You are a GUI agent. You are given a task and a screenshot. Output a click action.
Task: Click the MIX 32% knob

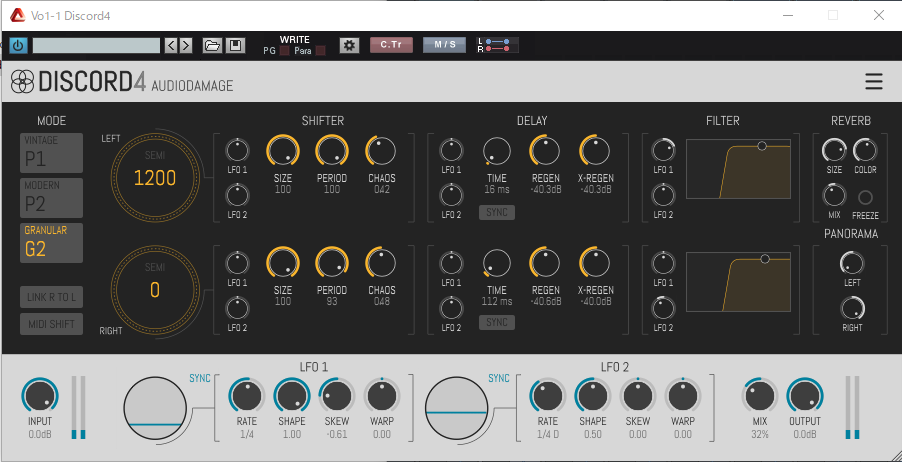[x=760, y=396]
